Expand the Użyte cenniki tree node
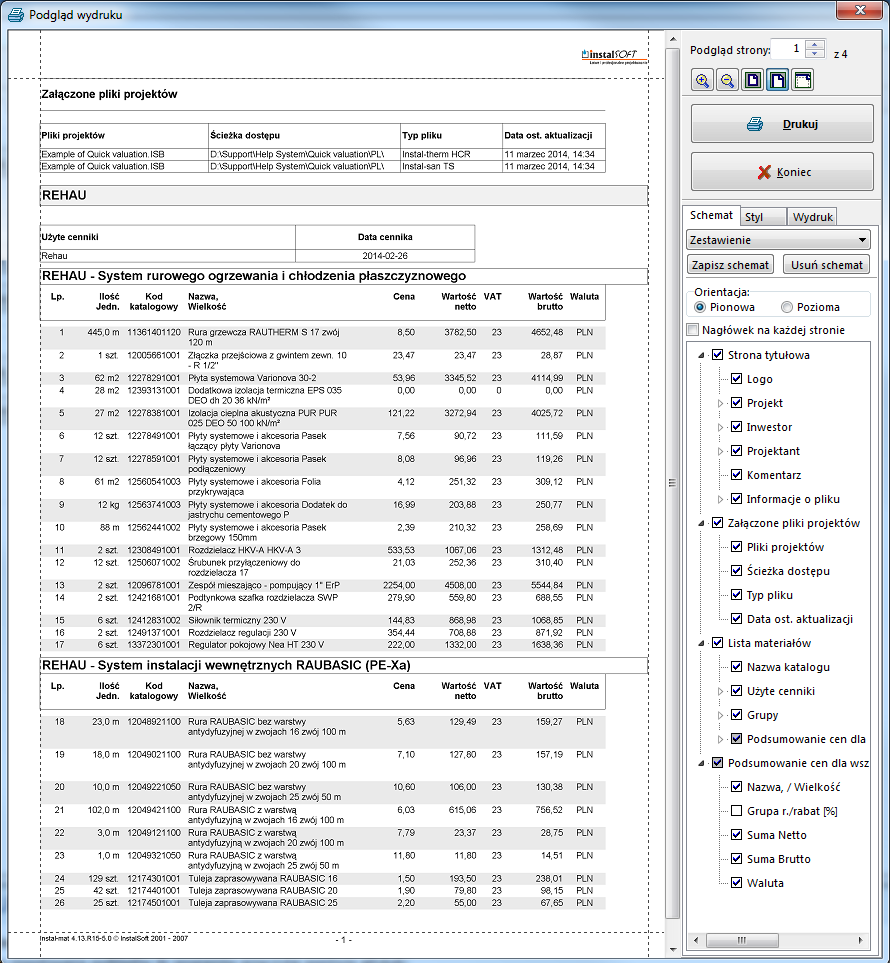The width and height of the screenshot is (890, 963). pyautogui.click(x=720, y=691)
